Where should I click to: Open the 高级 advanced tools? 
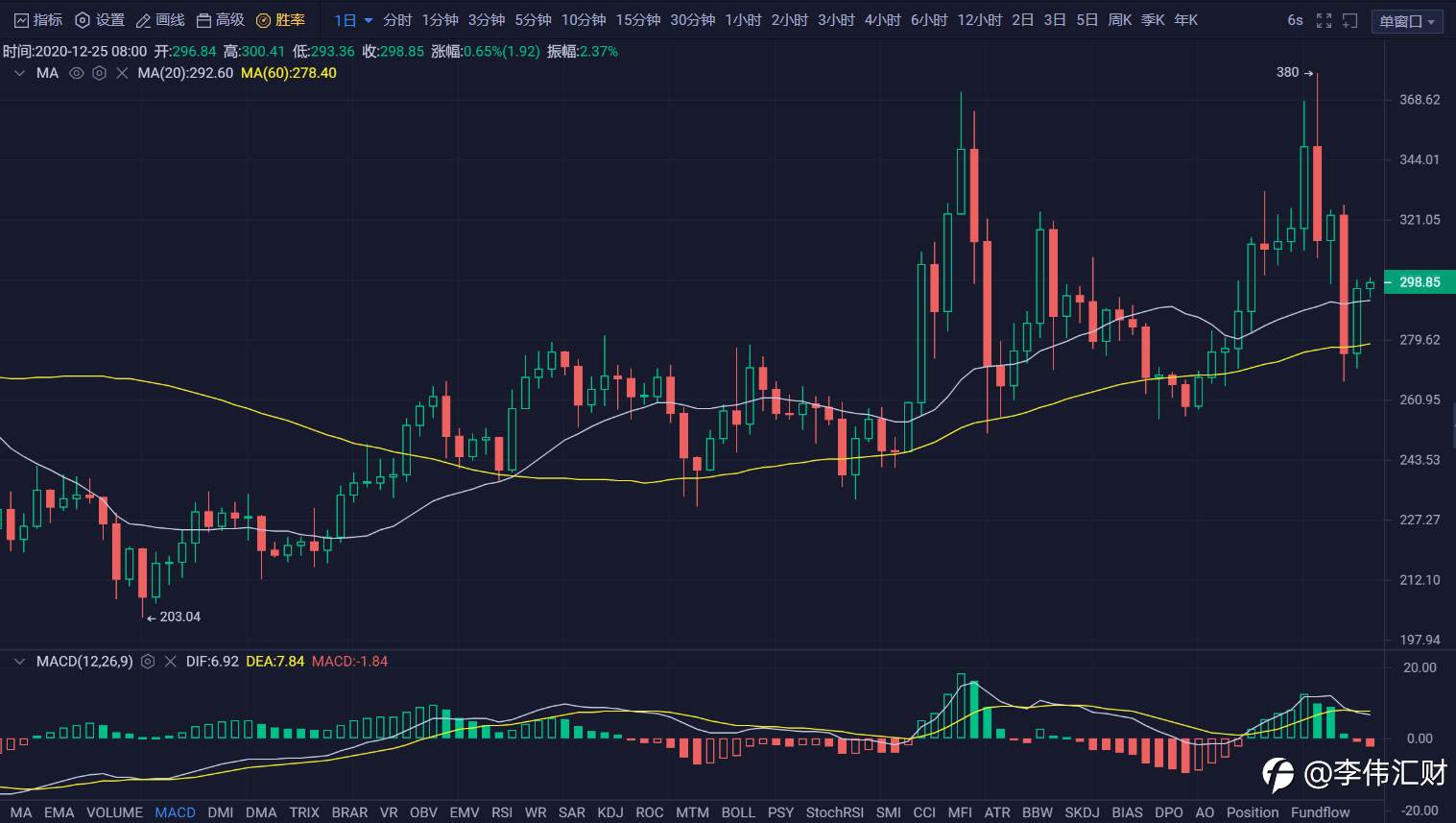pos(220,20)
